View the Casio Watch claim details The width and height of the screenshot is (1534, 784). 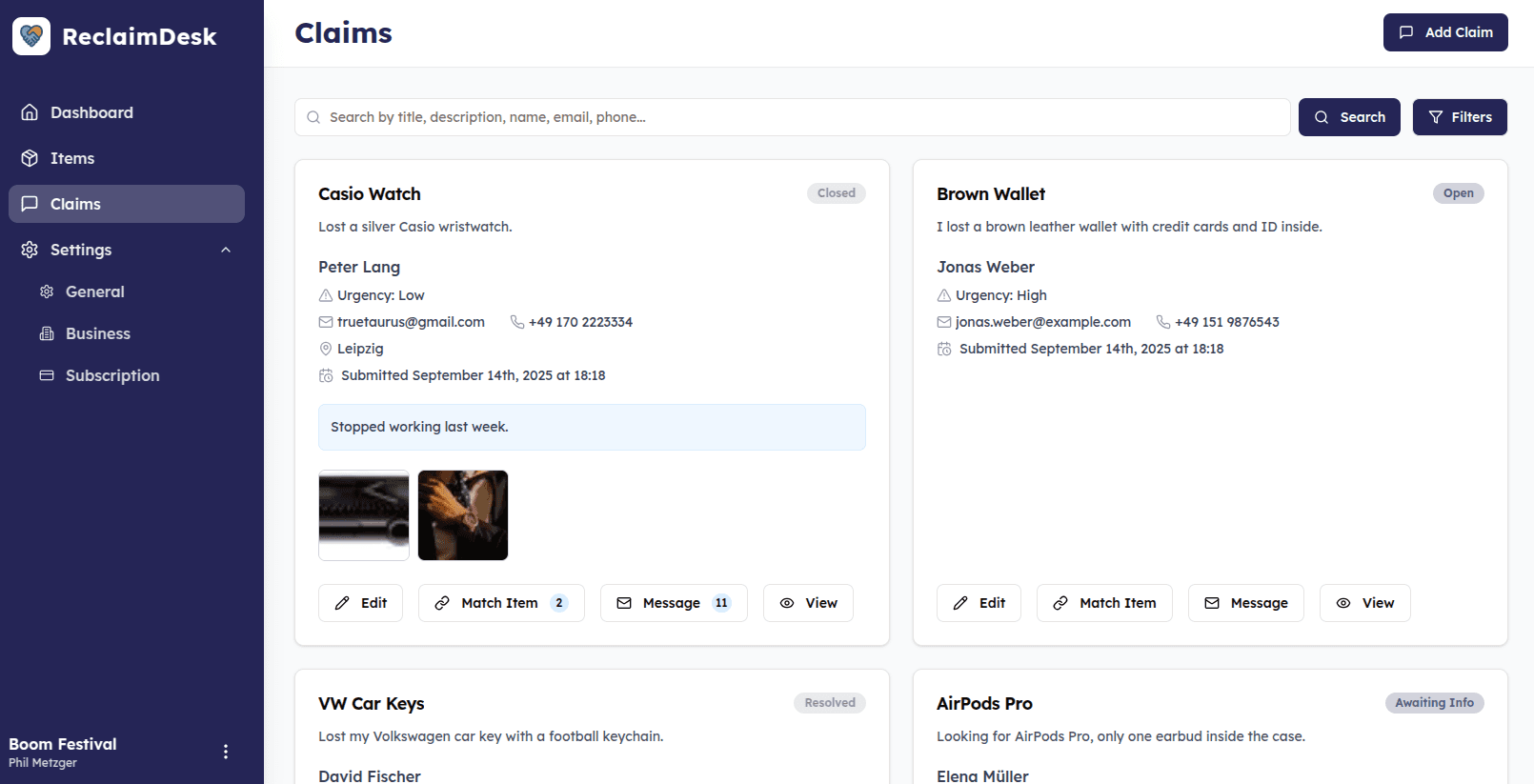click(808, 603)
